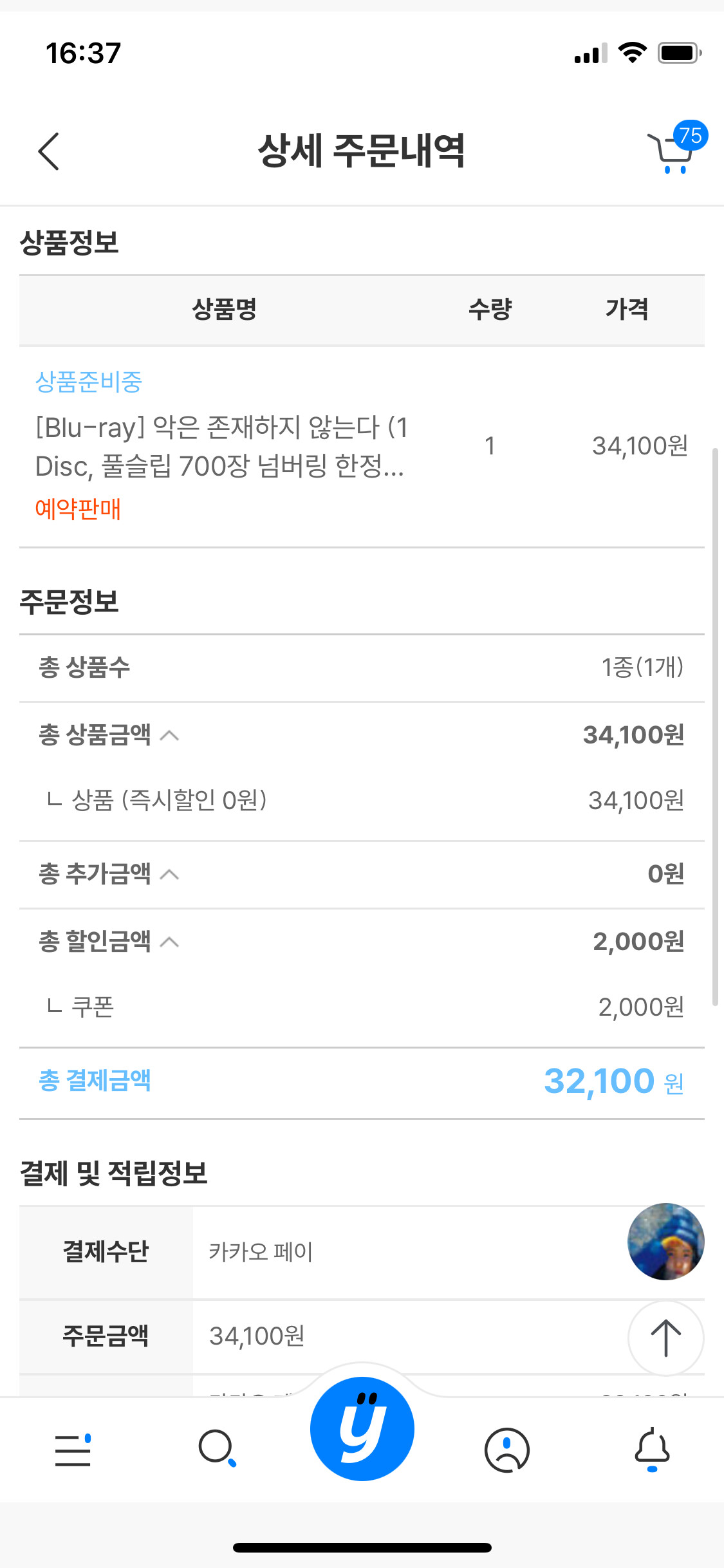Screen dimensions: 724x1568
Task: Open the My Page profile icon
Action: [507, 1450]
